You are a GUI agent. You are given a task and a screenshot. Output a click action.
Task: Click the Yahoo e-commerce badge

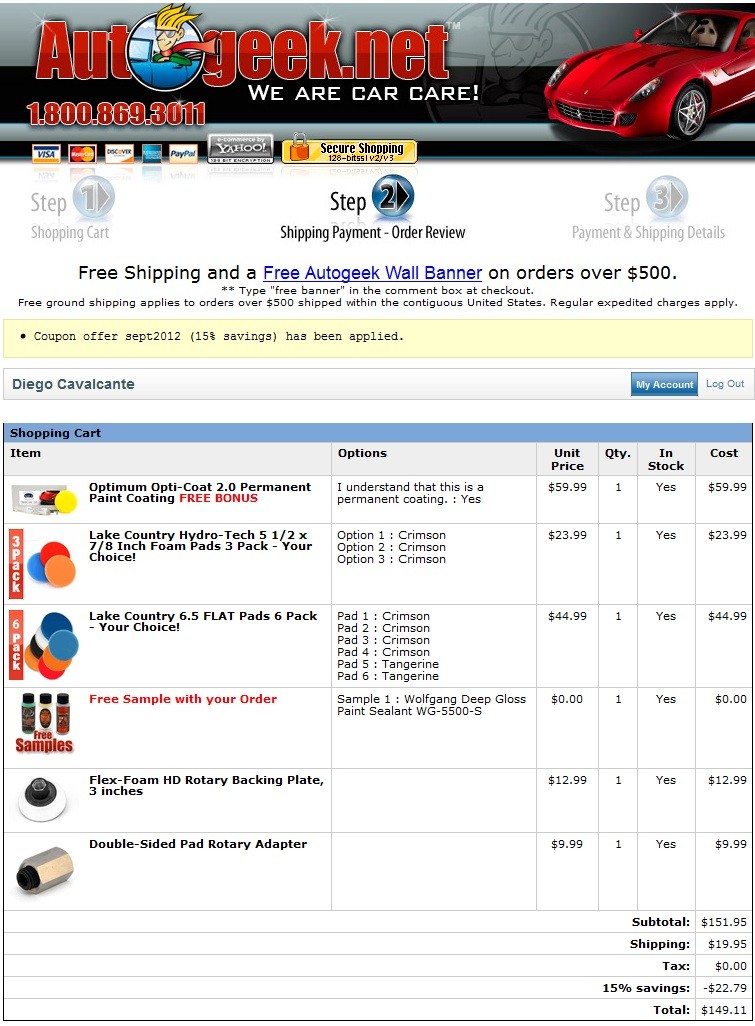click(241, 149)
